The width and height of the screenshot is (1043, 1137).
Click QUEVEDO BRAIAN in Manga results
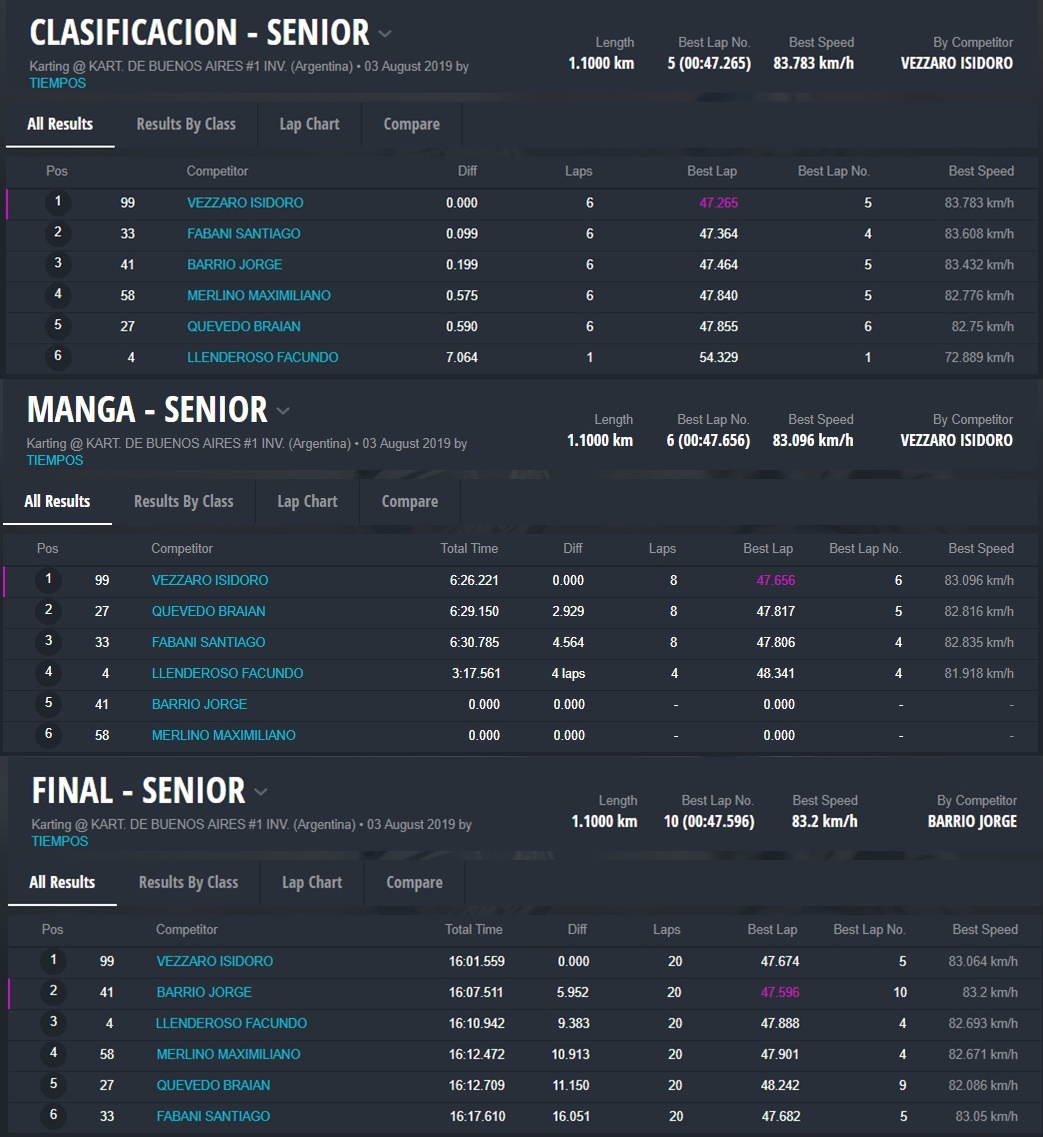pos(208,611)
